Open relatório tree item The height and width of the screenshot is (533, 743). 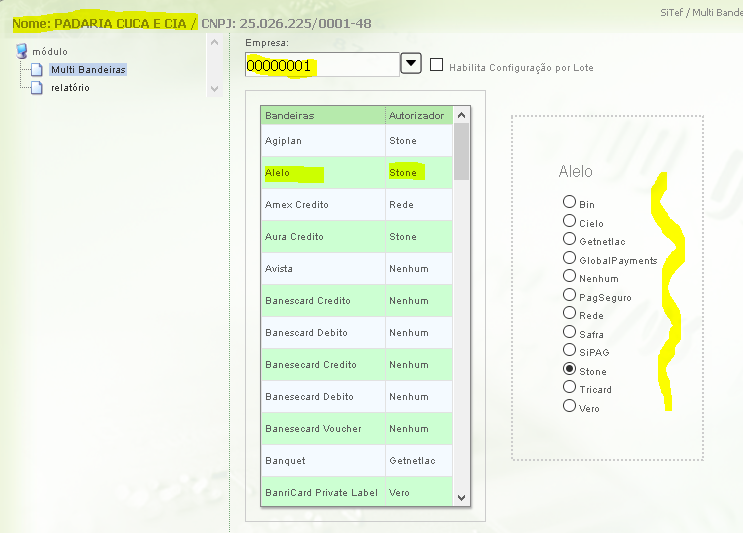70,88
